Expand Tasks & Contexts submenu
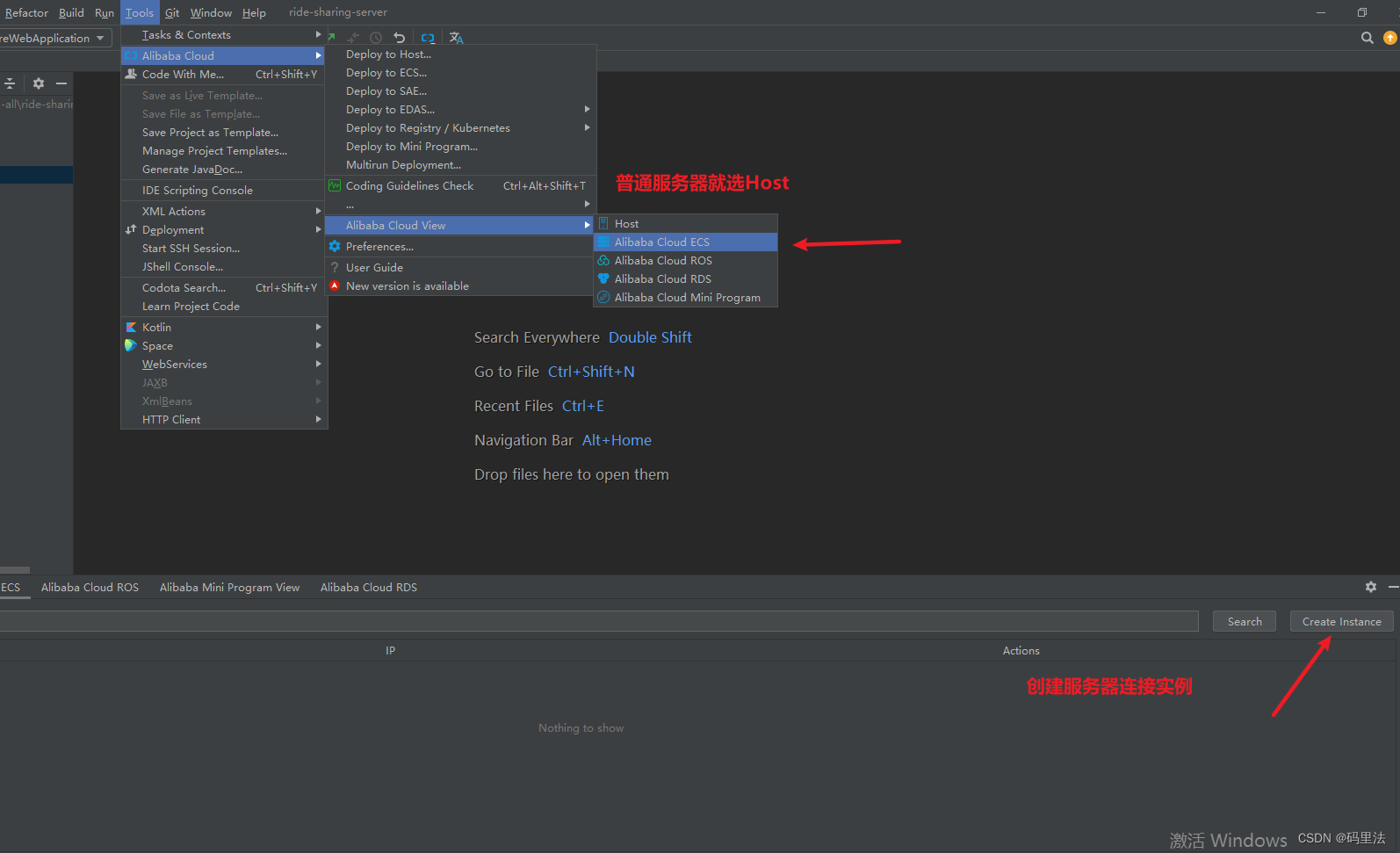Screen dimensions: 1400x853 pyautogui.click(x=224, y=35)
